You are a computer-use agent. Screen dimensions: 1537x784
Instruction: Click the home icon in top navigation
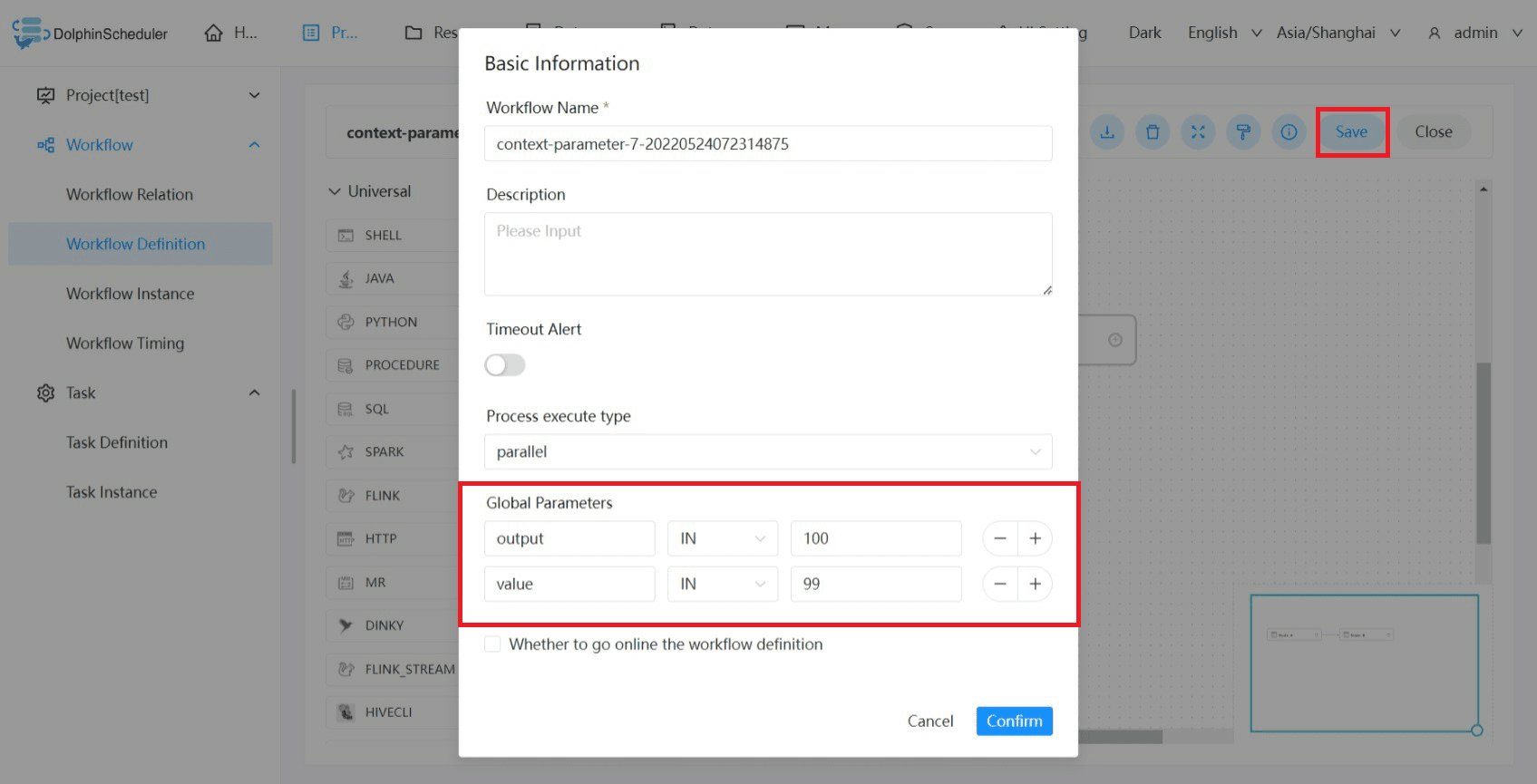point(214,33)
